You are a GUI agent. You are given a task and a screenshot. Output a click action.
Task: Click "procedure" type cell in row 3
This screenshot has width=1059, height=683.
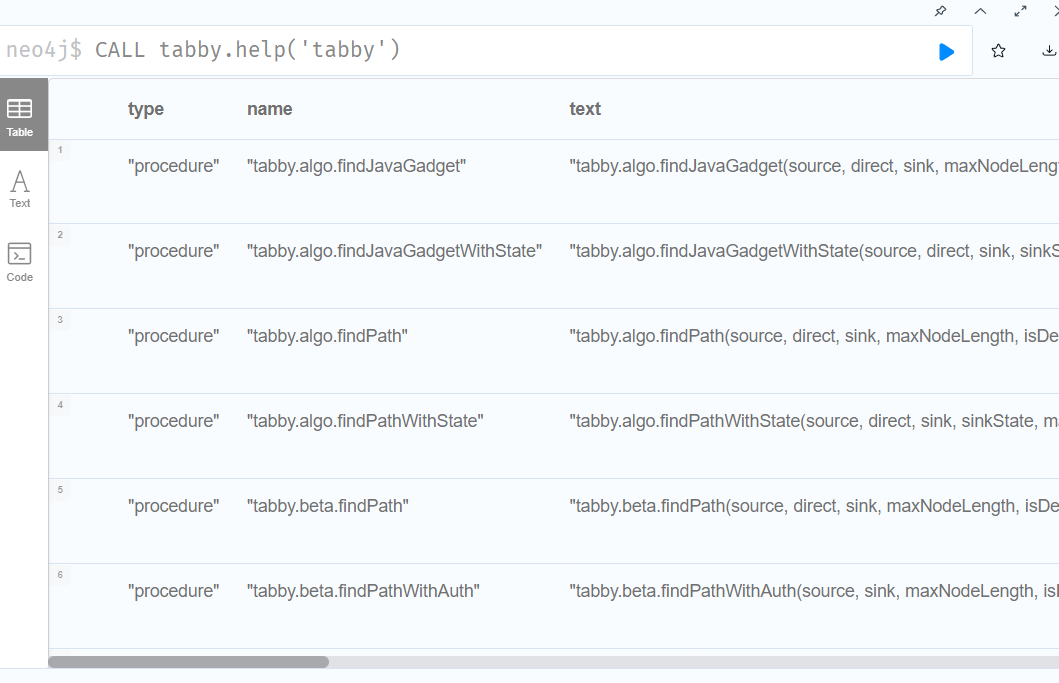click(x=174, y=336)
